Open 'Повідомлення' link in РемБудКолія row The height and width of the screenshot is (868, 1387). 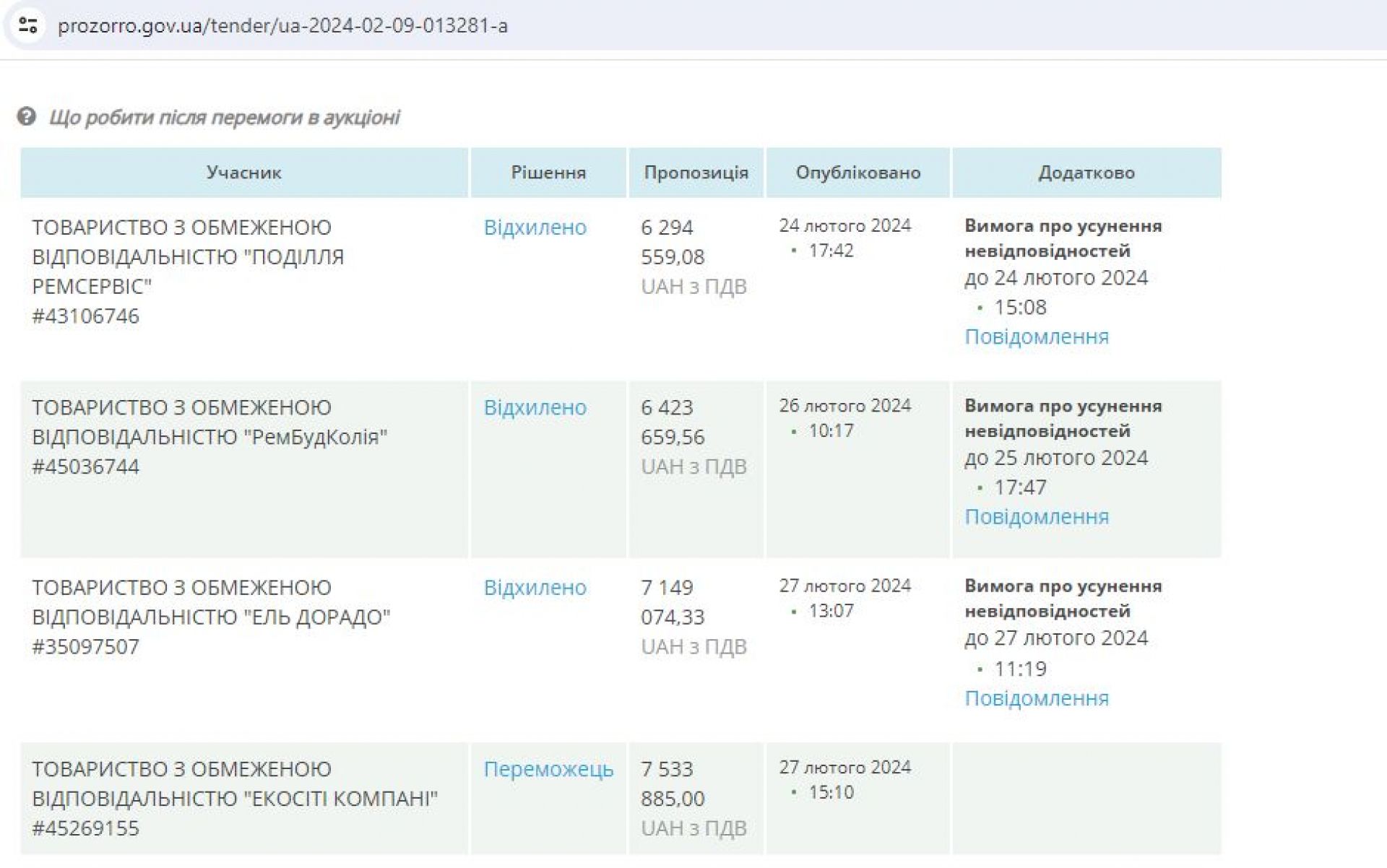pyautogui.click(x=1036, y=516)
